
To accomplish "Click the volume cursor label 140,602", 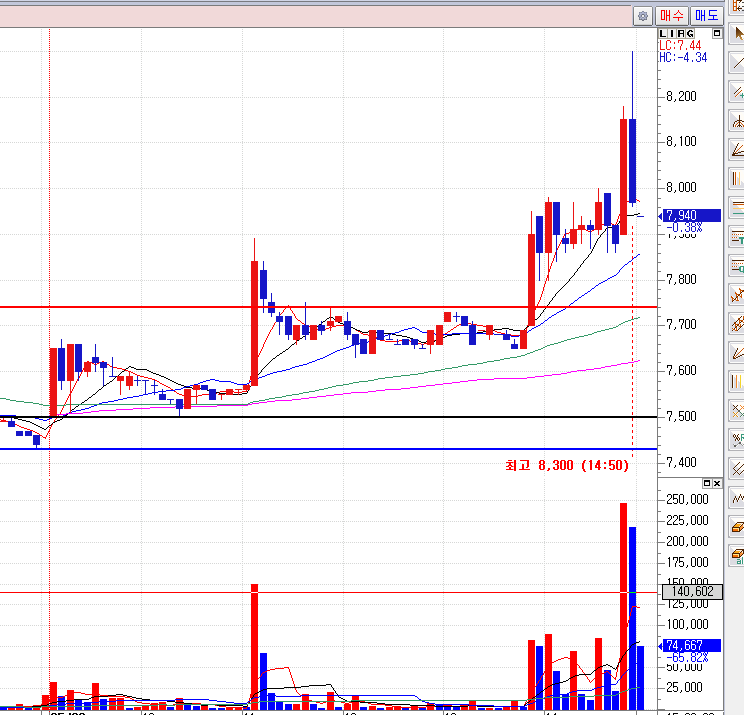I will pyautogui.click(x=692, y=591).
